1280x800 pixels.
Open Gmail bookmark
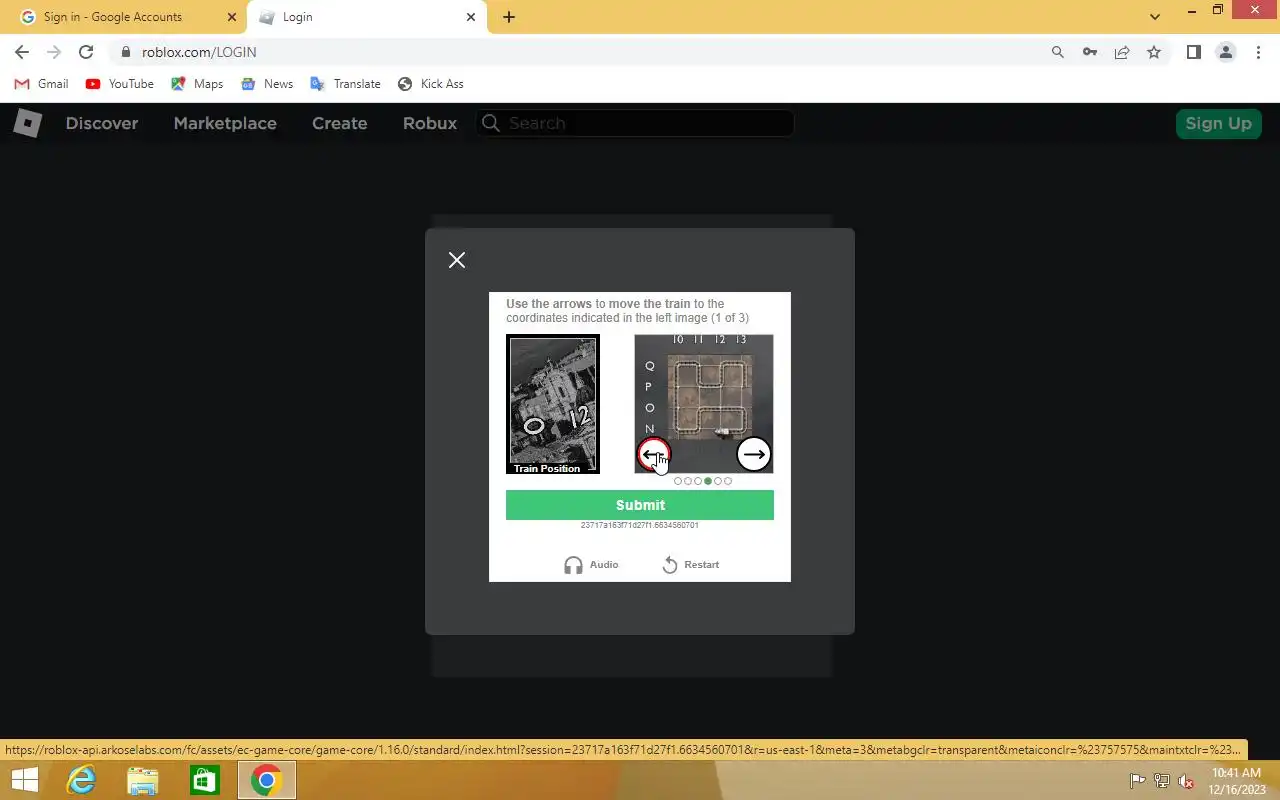coord(41,84)
